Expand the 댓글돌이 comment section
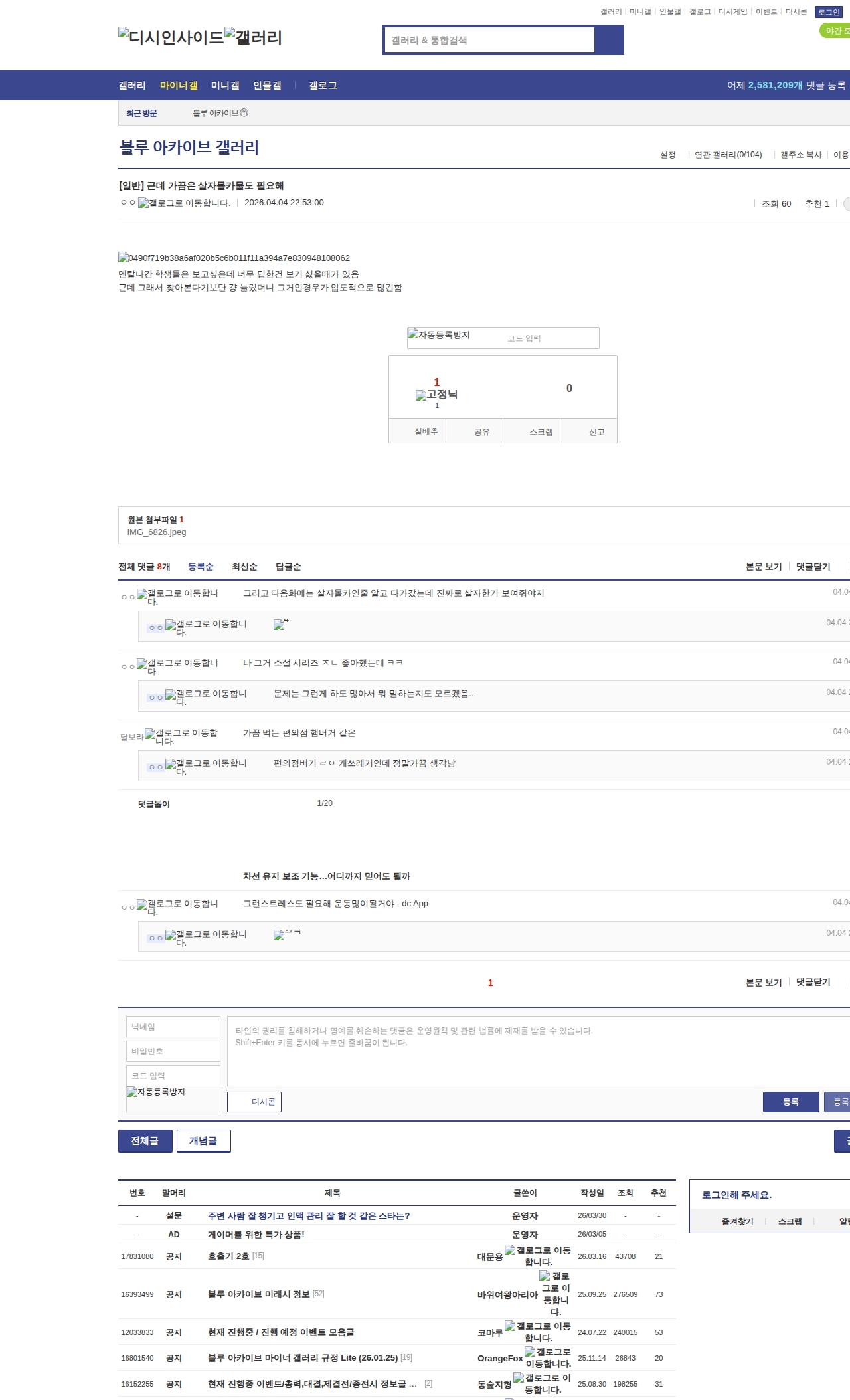850x1400 pixels. click(154, 804)
